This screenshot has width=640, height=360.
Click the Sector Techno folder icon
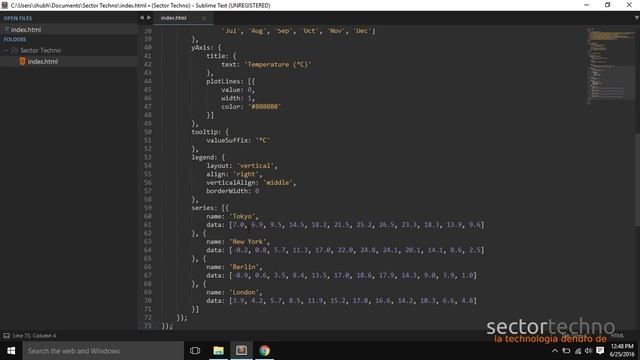[15, 50]
